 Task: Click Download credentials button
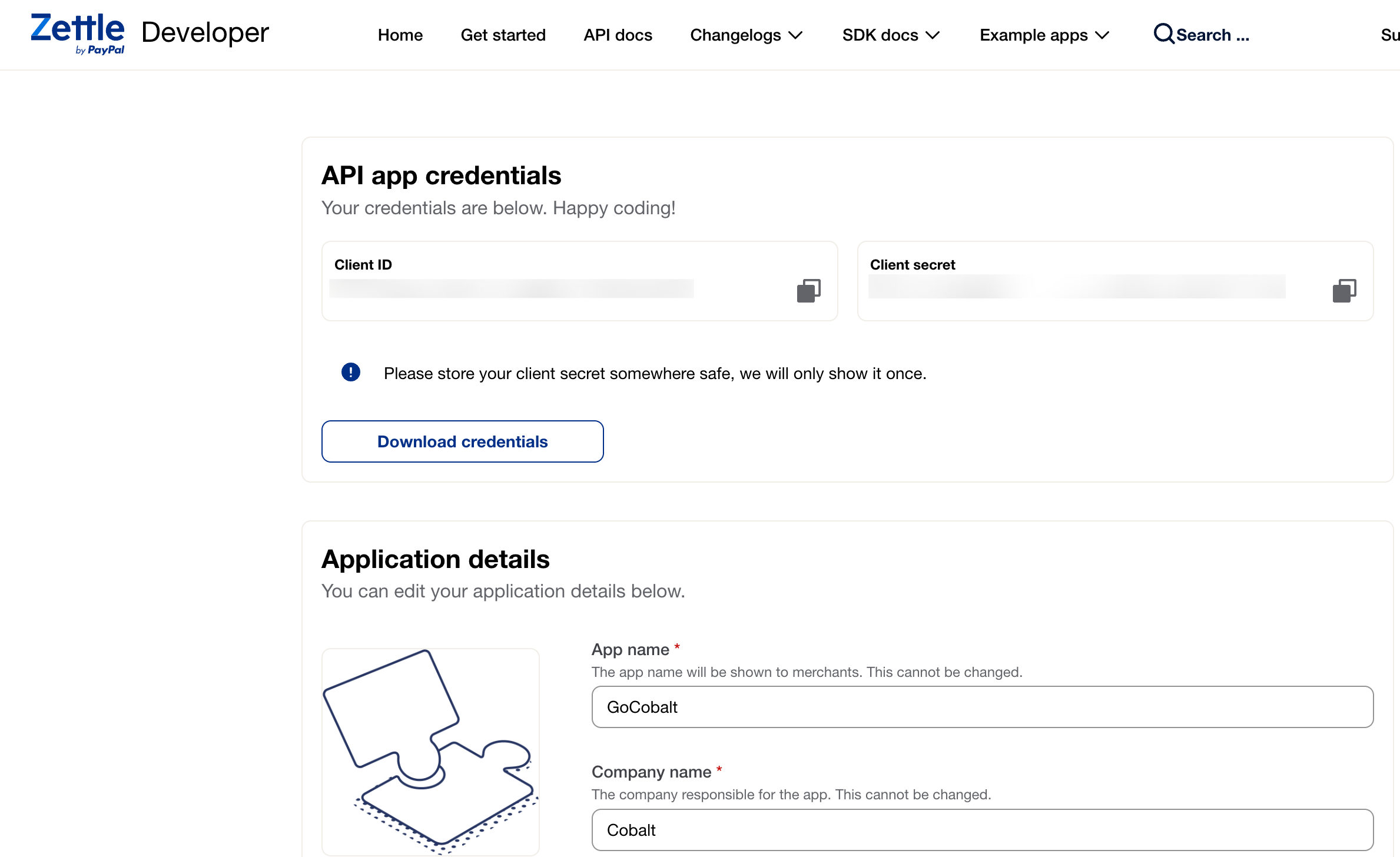463,441
